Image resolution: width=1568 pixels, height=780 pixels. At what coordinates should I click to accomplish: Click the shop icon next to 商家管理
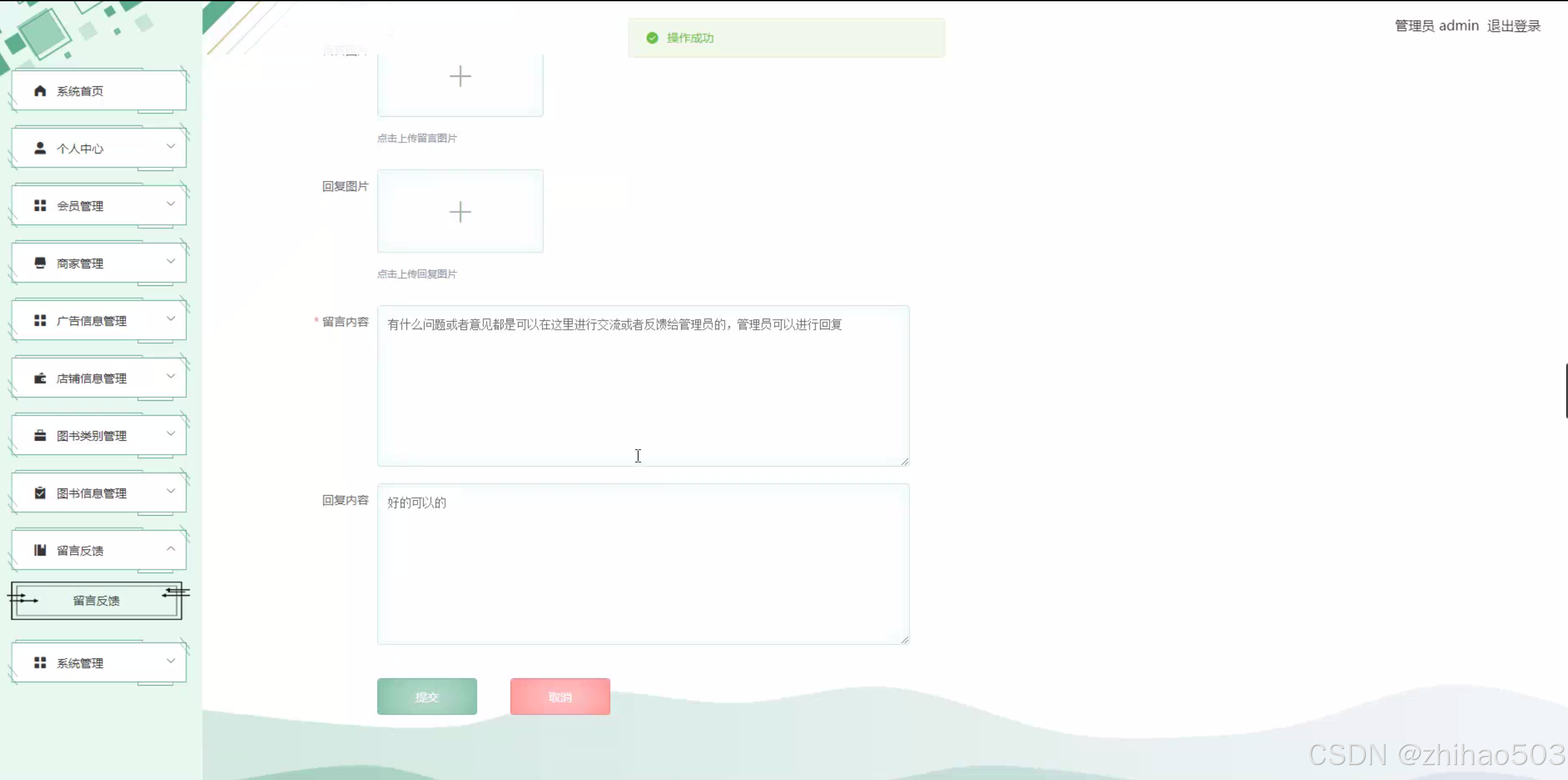tap(40, 263)
